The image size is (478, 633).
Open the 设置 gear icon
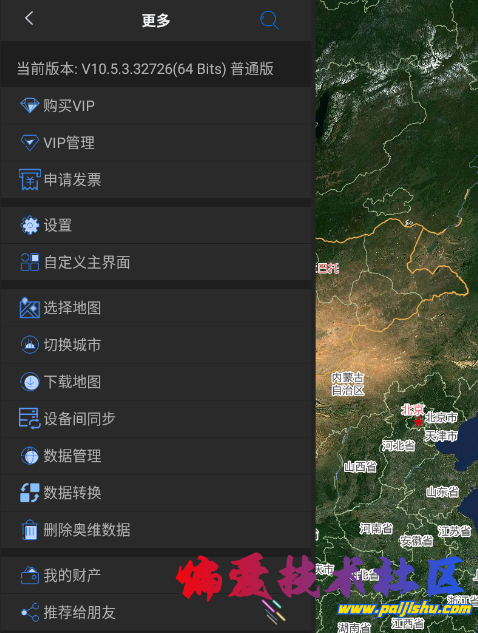coord(29,225)
